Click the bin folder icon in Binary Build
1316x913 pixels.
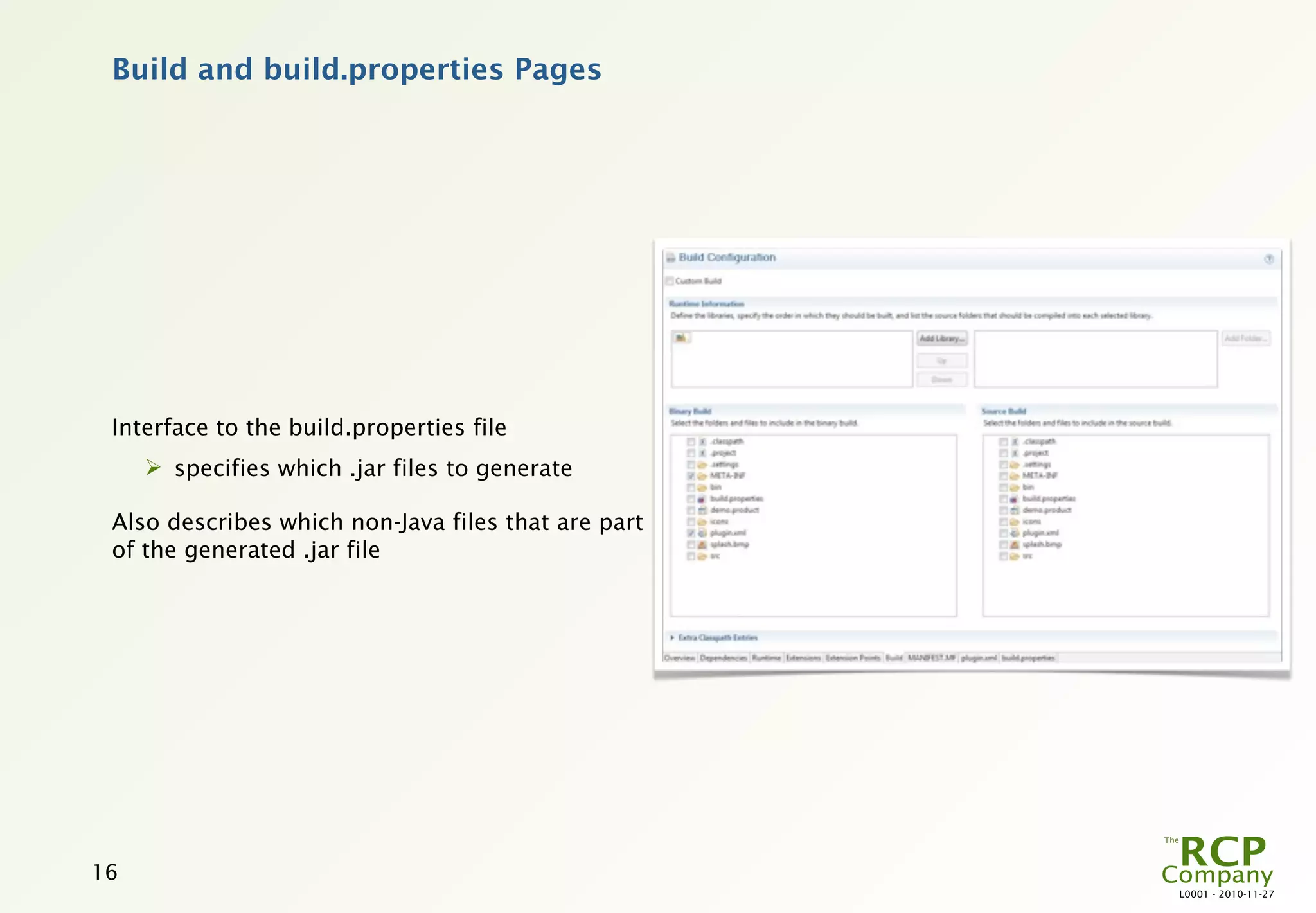coord(702,488)
